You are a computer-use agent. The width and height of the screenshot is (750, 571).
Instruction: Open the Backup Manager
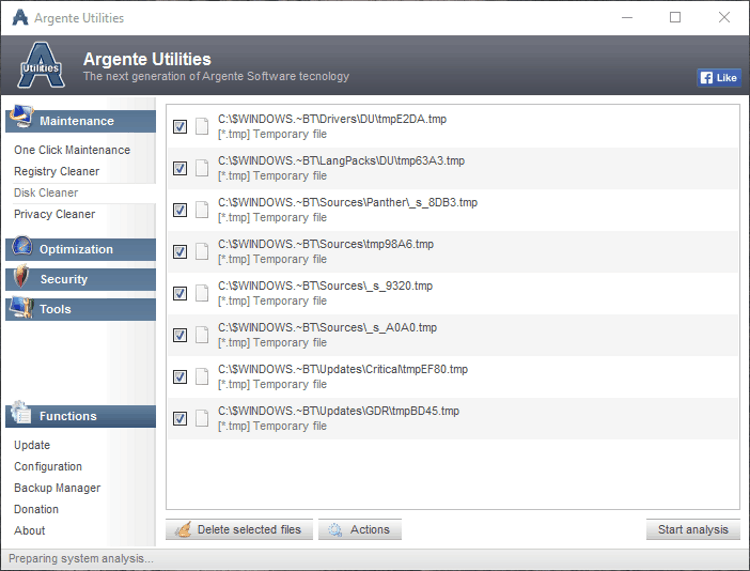point(57,488)
